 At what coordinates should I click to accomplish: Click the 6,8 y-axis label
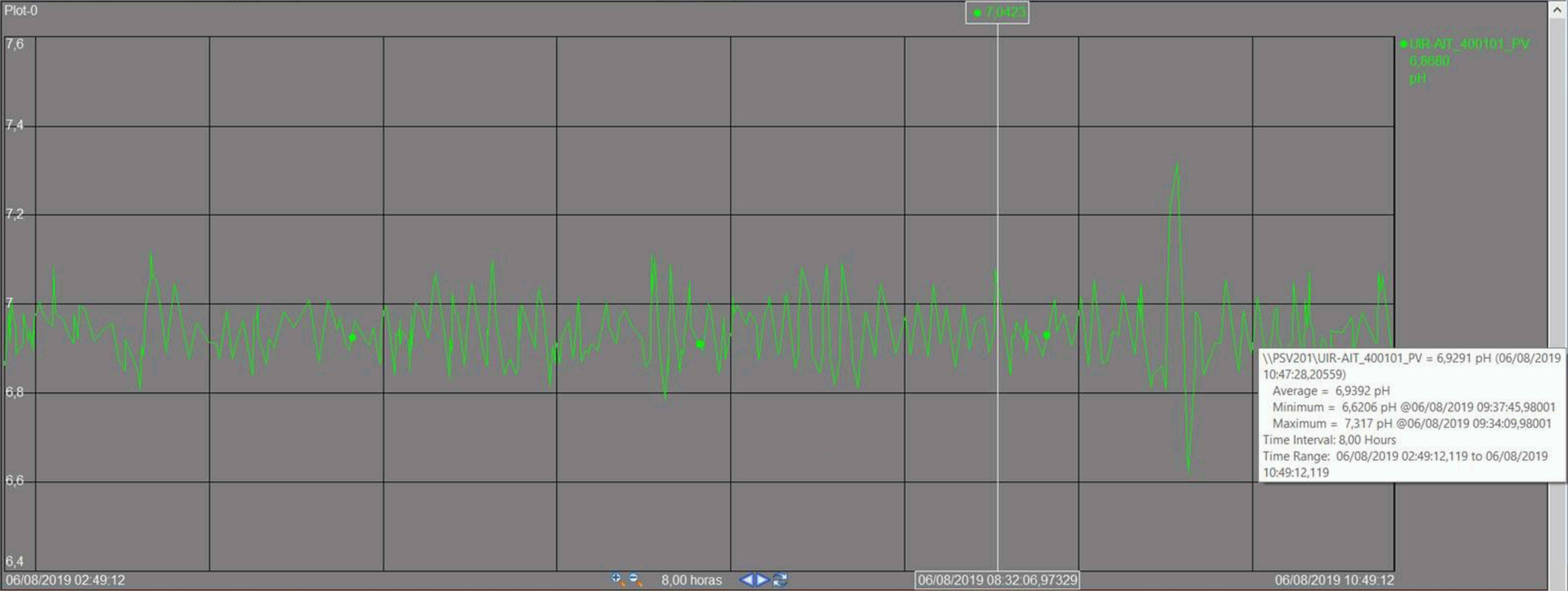click(15, 392)
